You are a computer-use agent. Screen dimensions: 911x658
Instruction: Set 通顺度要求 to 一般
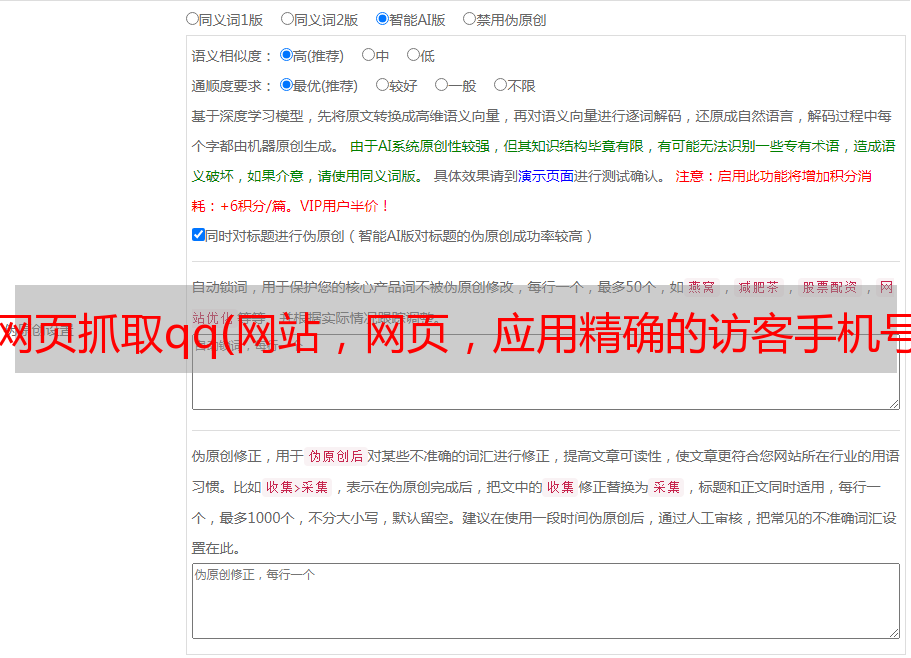click(442, 85)
